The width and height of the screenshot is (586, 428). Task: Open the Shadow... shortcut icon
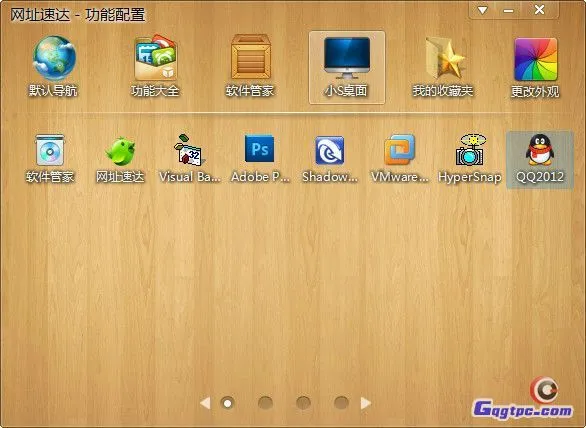(330, 159)
